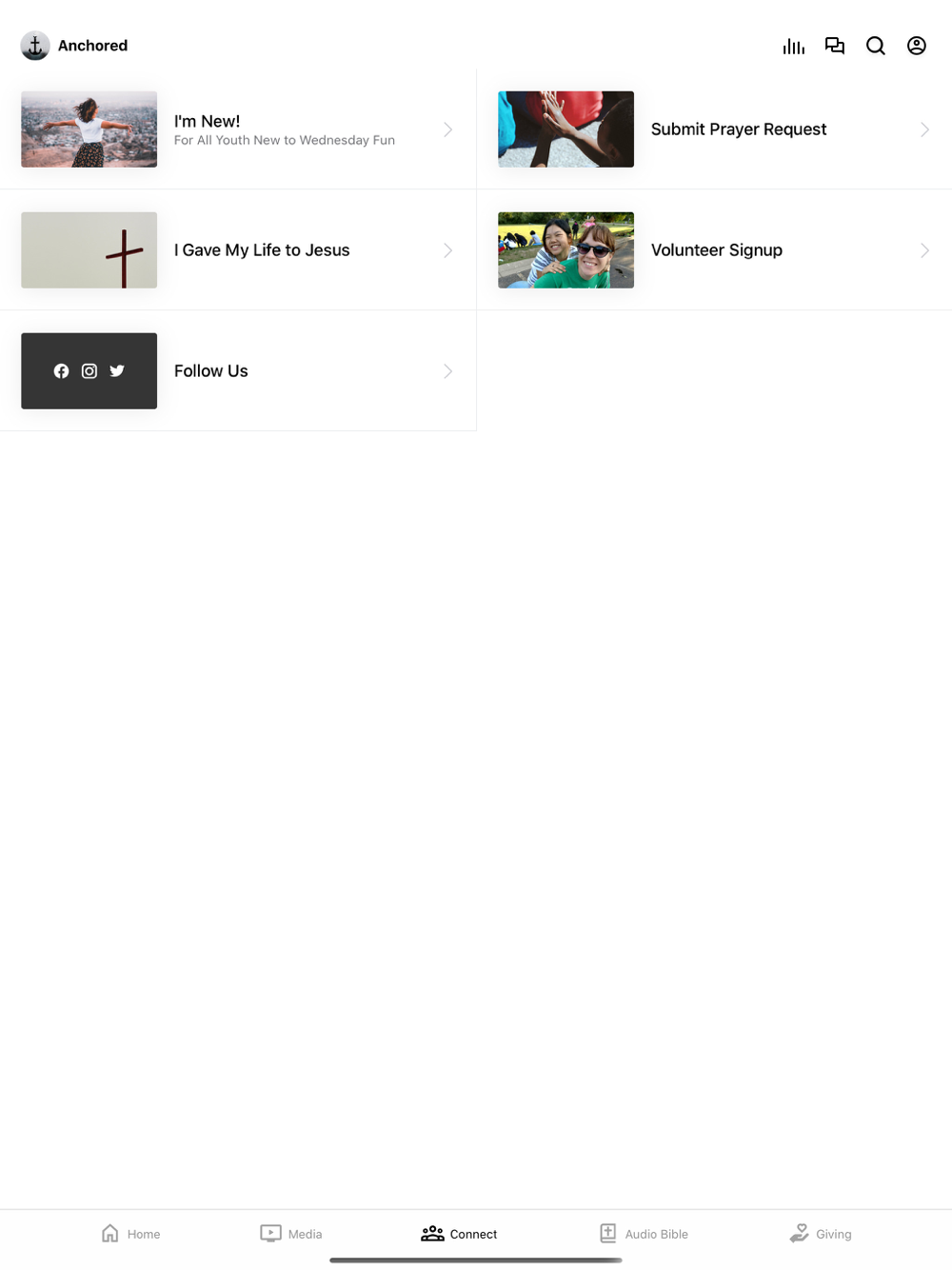Go to the Giving tab
952x1270 pixels.
coord(820,1234)
